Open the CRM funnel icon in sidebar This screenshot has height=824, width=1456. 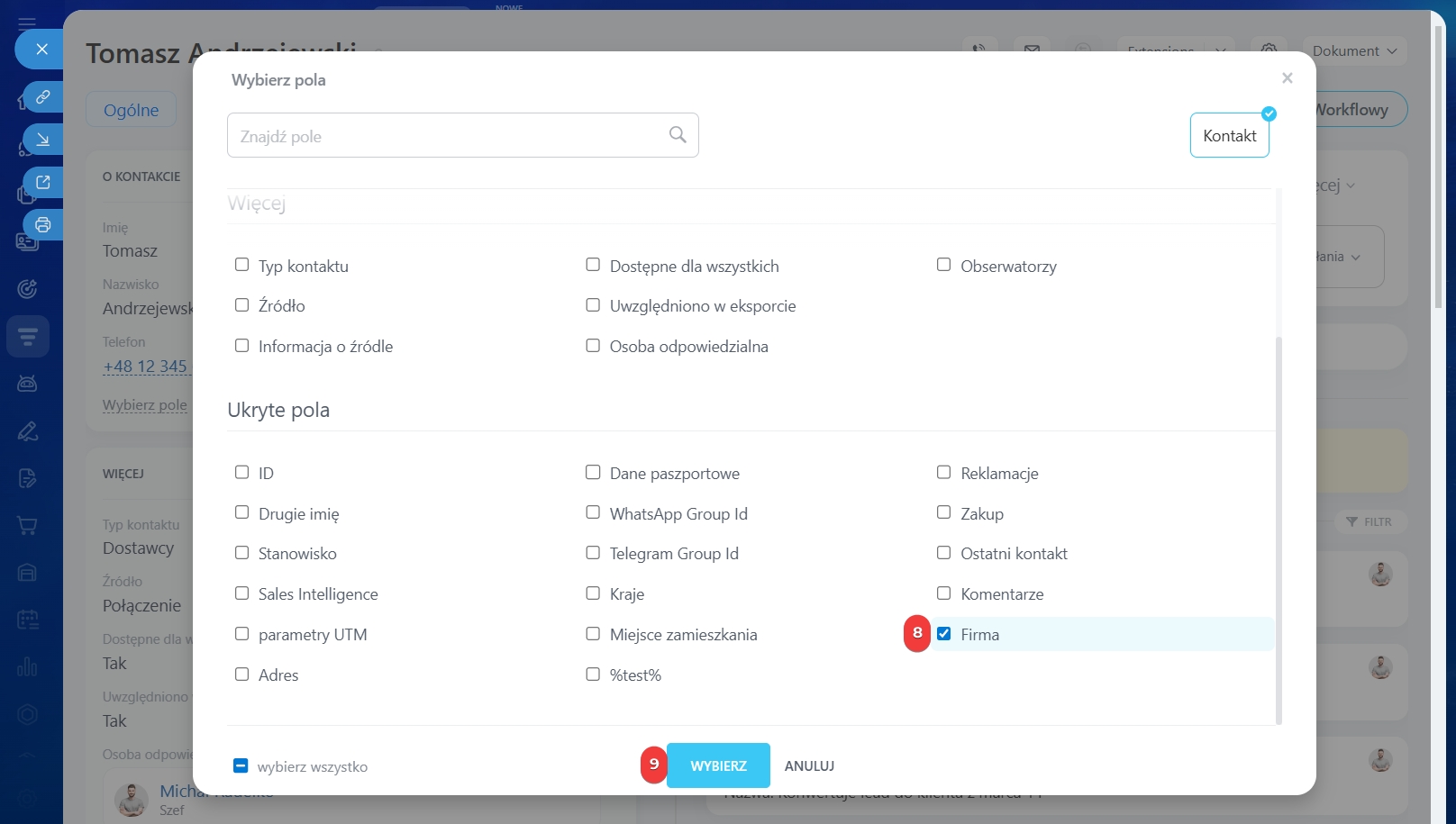point(28,337)
